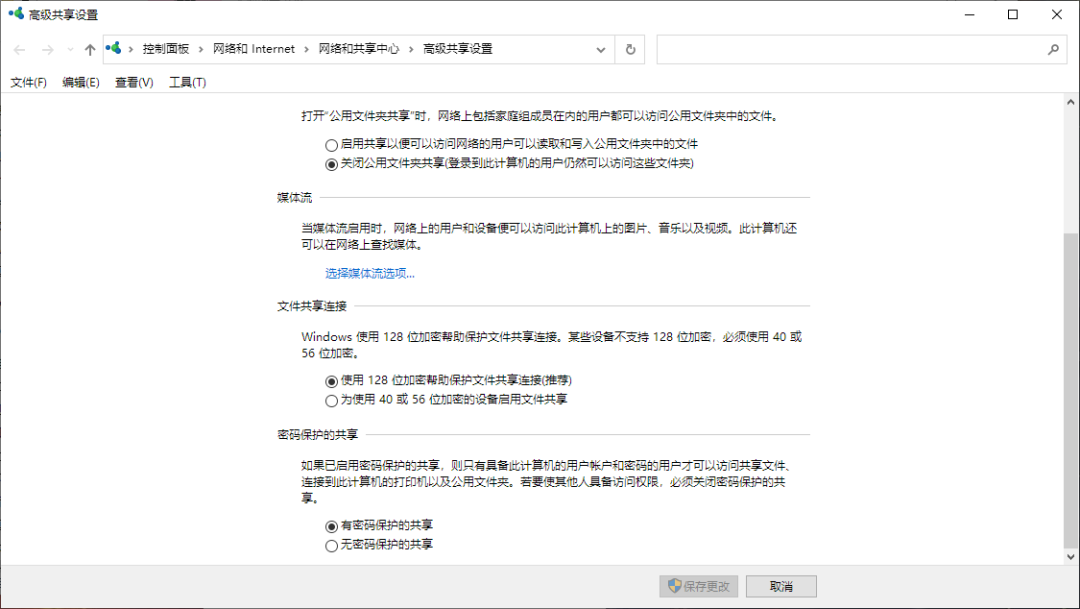Select 关闭公用文件夹共享 radio button
This screenshot has width=1080, height=609.
click(332, 164)
